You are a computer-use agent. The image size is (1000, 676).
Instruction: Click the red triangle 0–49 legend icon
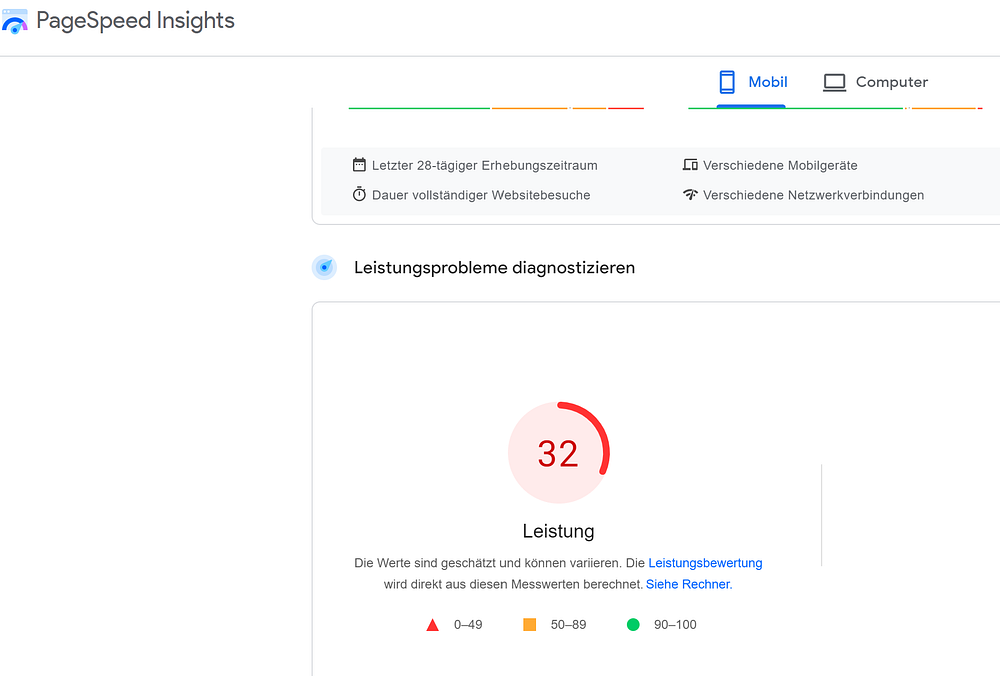432,625
